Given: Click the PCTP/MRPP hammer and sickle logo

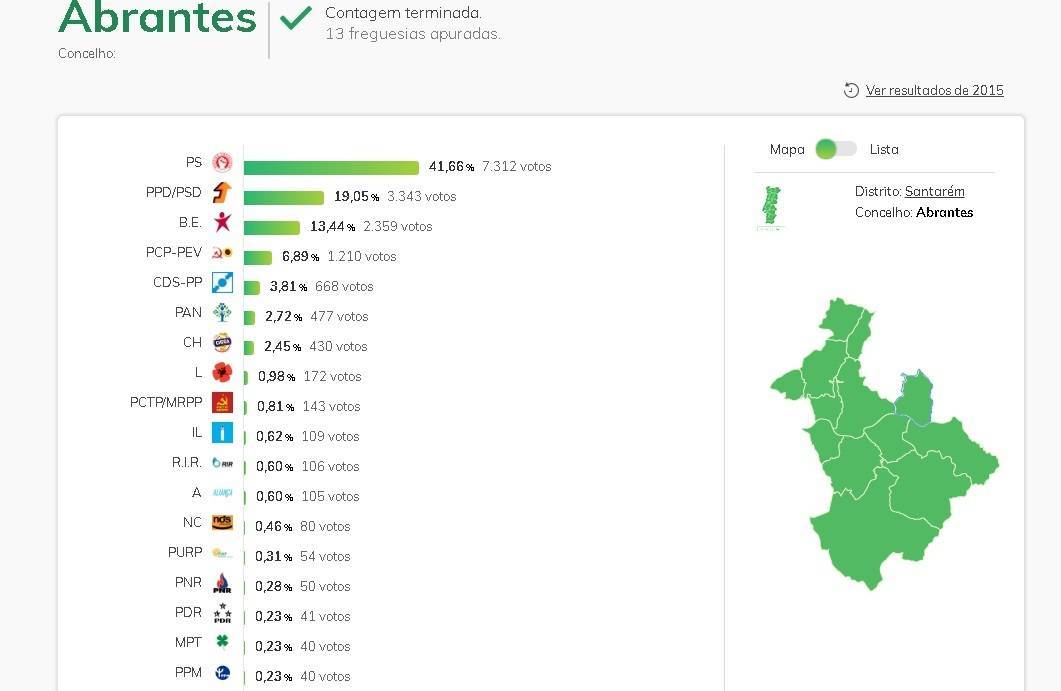Looking at the screenshot, I should [222, 403].
